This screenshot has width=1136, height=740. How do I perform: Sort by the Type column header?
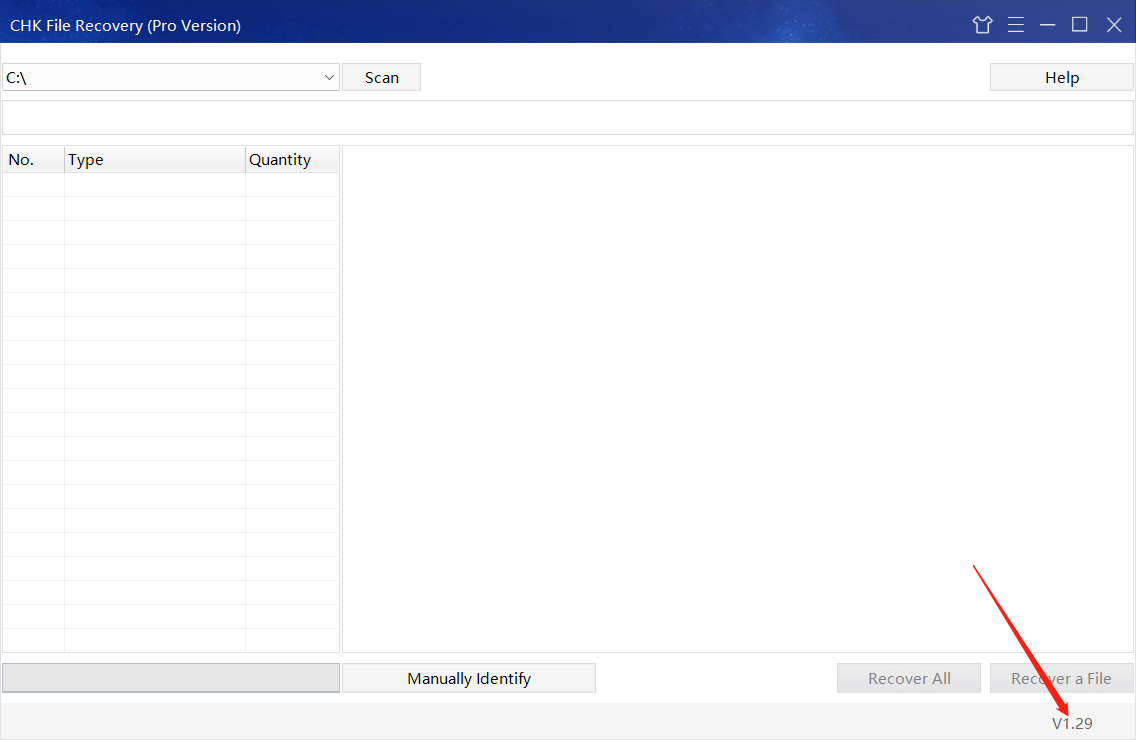point(155,159)
